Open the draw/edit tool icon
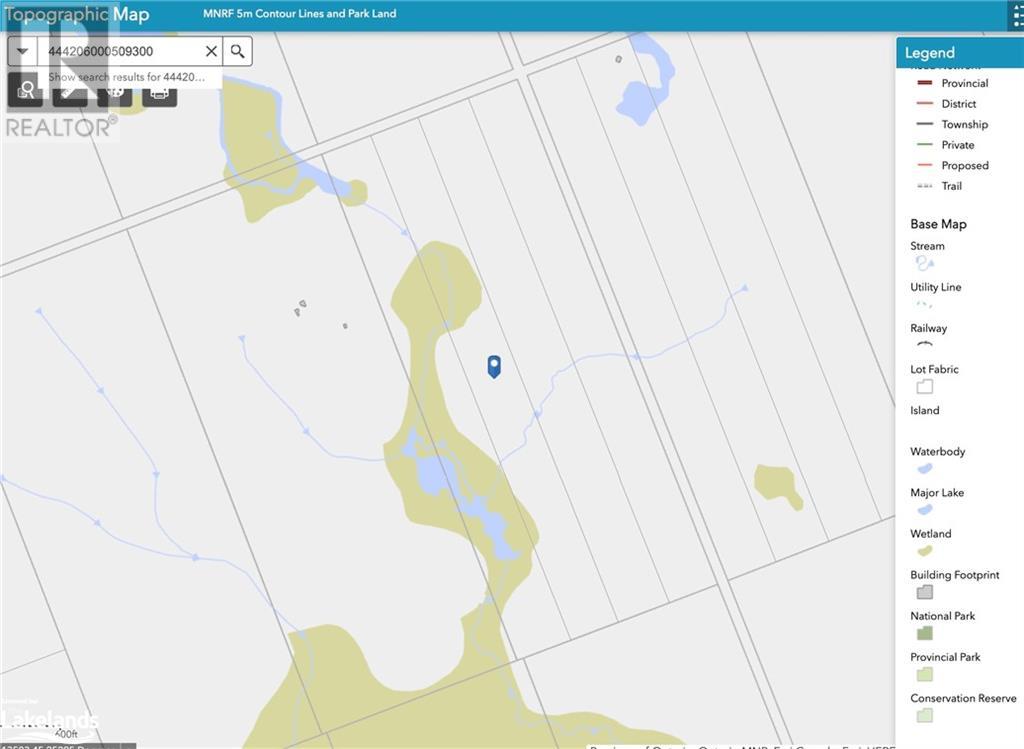This screenshot has width=1024, height=749. click(70, 92)
